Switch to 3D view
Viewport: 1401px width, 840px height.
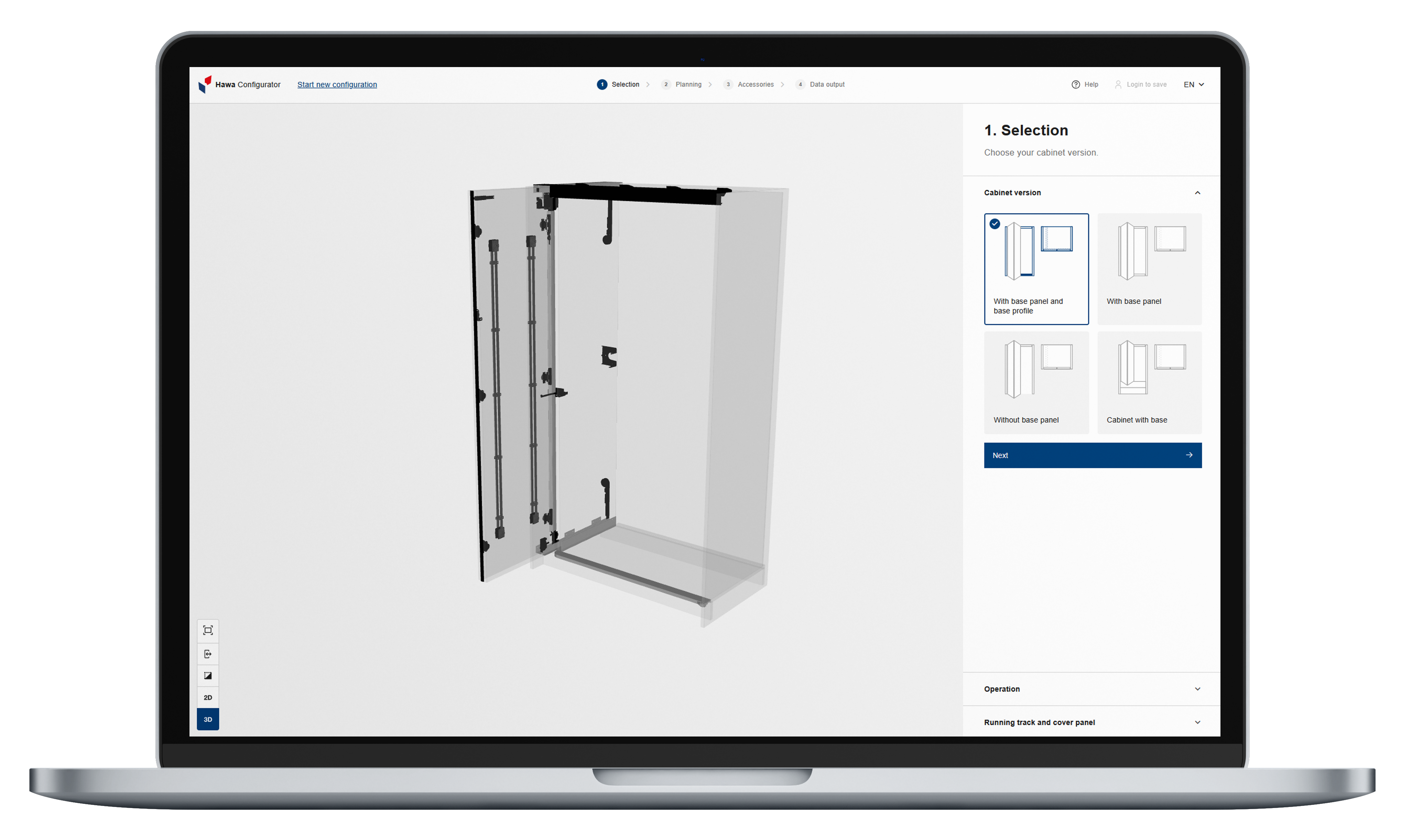coord(208,719)
